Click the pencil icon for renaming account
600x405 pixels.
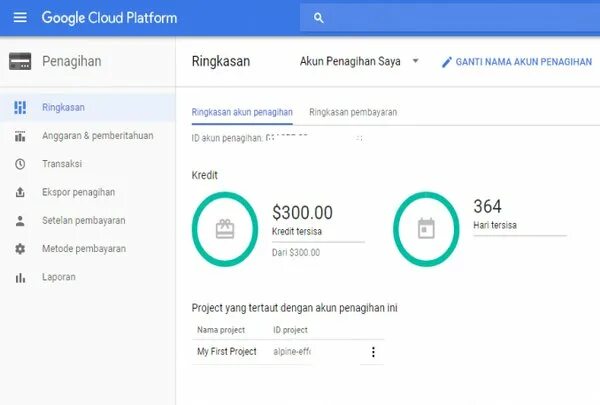pyautogui.click(x=447, y=62)
